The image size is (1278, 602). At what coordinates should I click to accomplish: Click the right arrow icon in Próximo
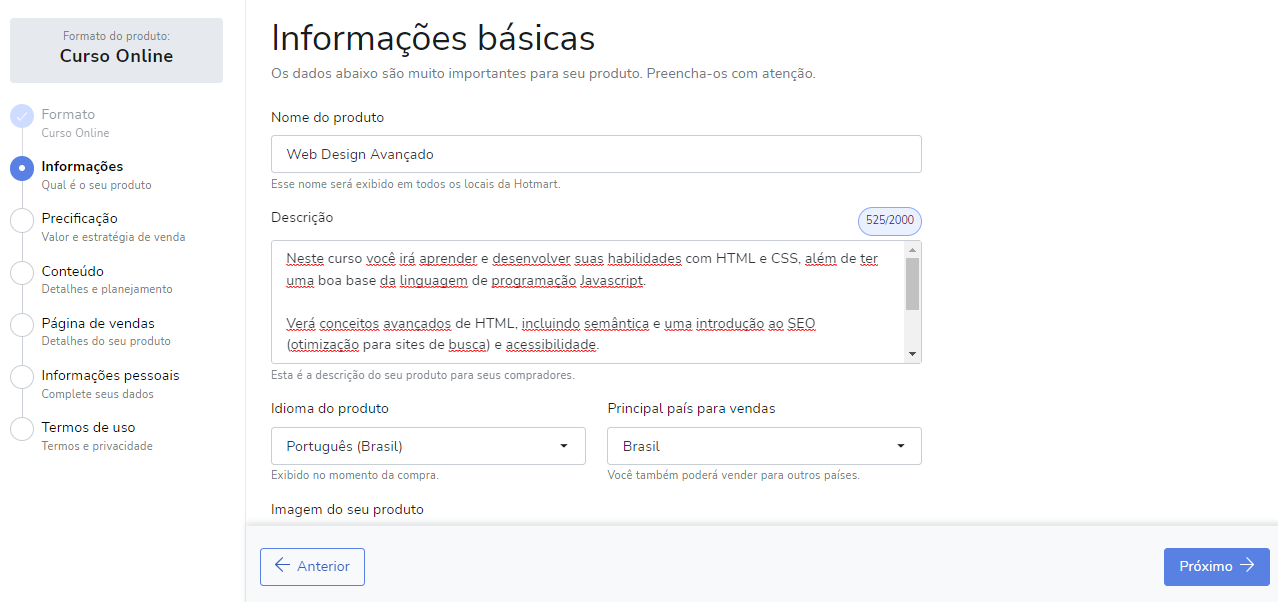pos(1246,566)
